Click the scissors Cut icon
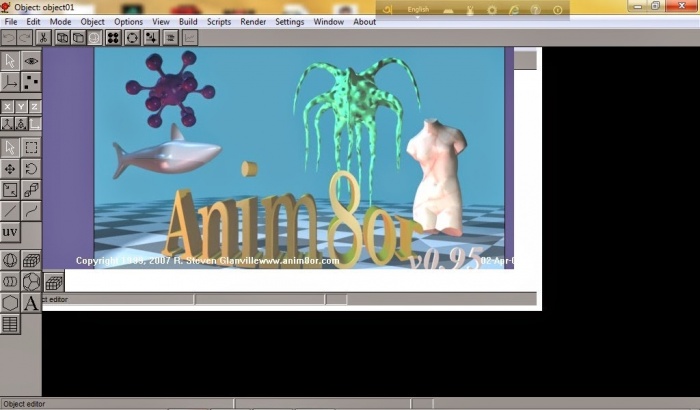The width and height of the screenshot is (700, 410). point(43,38)
